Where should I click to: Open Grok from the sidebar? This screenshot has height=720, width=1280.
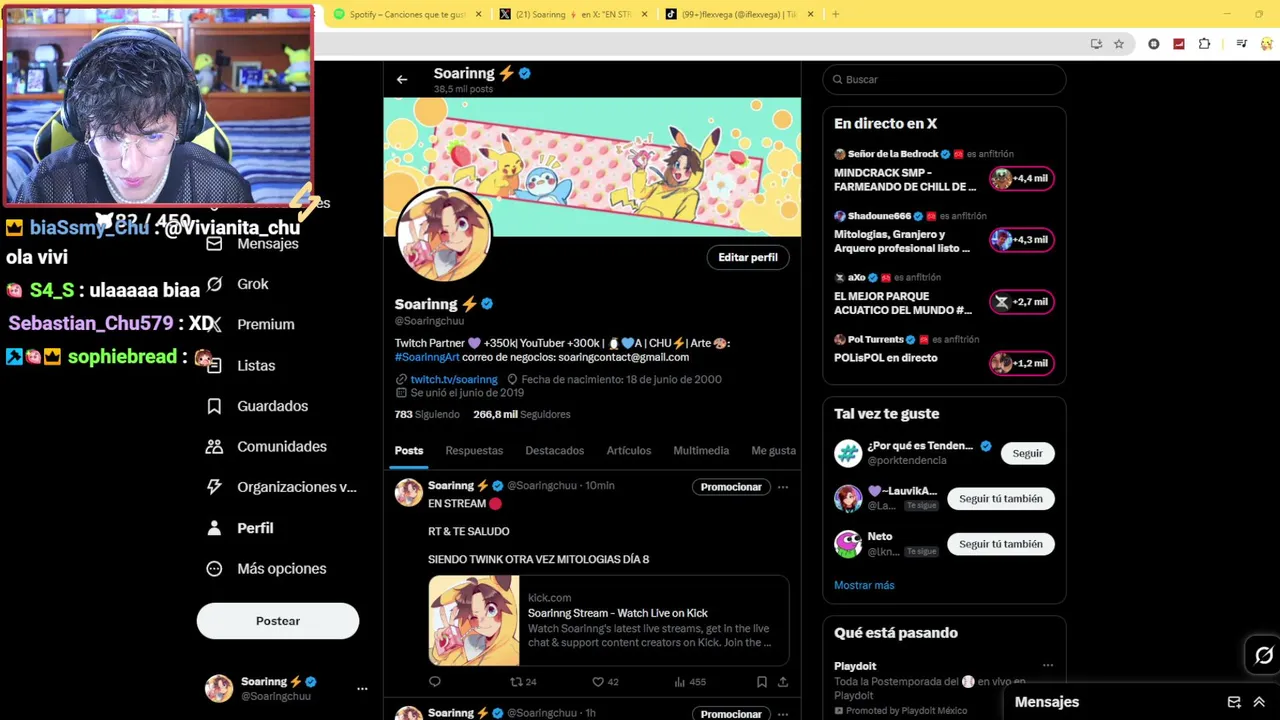point(238,284)
